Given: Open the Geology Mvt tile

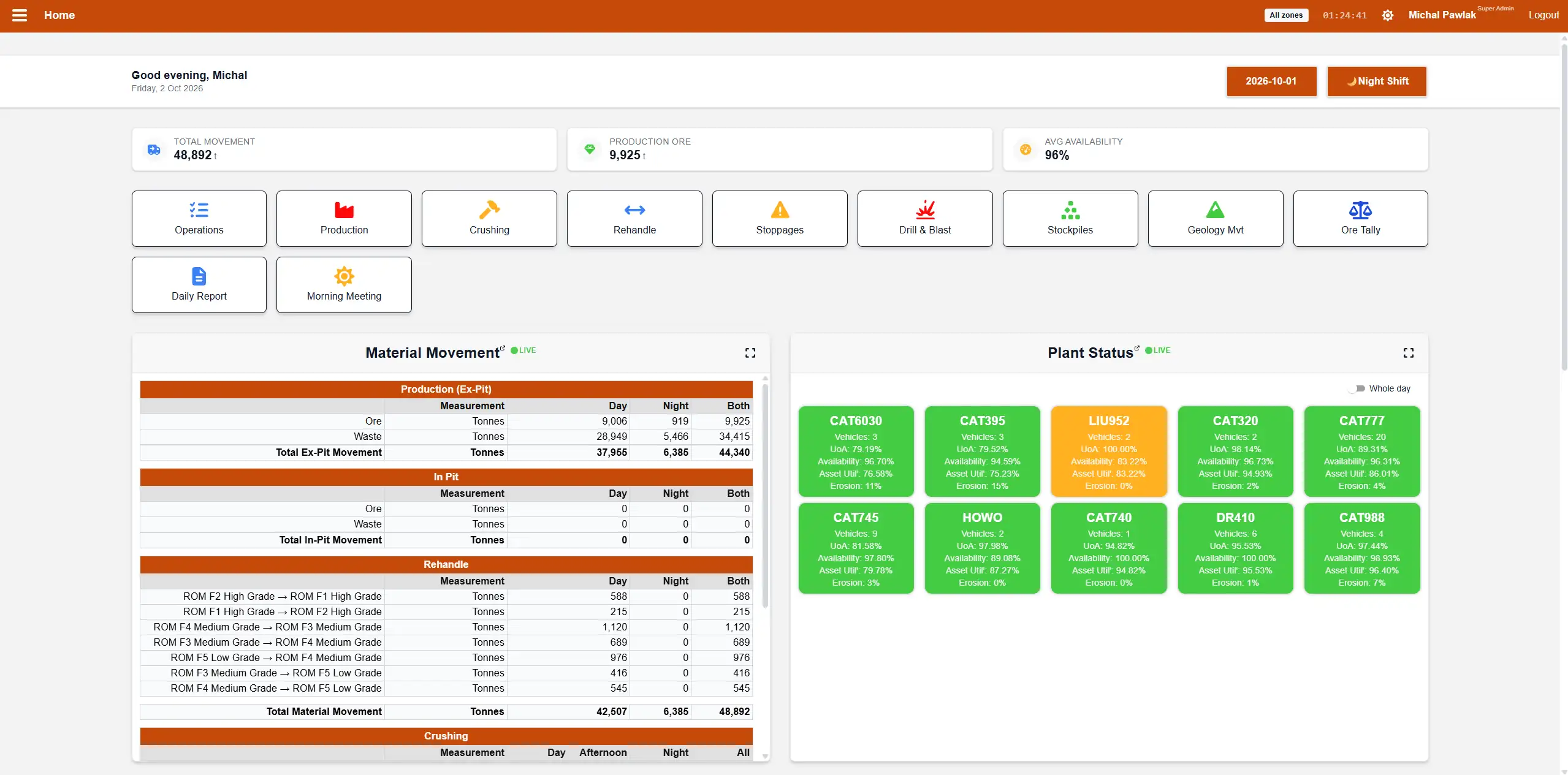Looking at the screenshot, I should (1216, 219).
